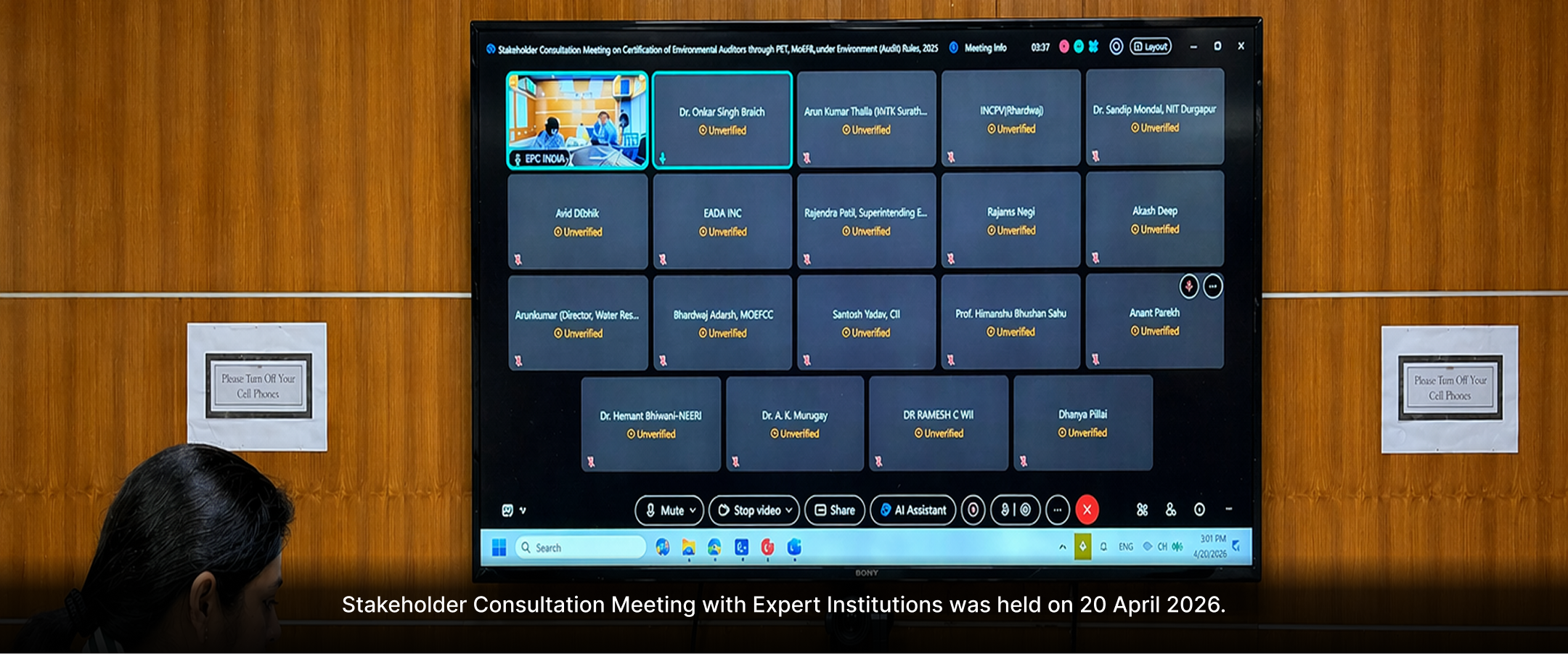This screenshot has height=654, width=1568.
Task: Open the Layout options menu
Action: coord(1151,46)
